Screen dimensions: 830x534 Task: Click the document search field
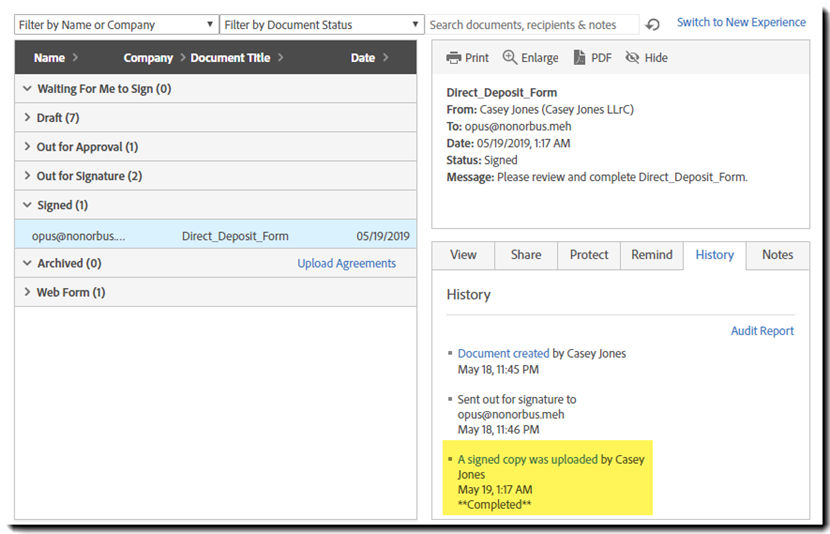tap(533, 25)
